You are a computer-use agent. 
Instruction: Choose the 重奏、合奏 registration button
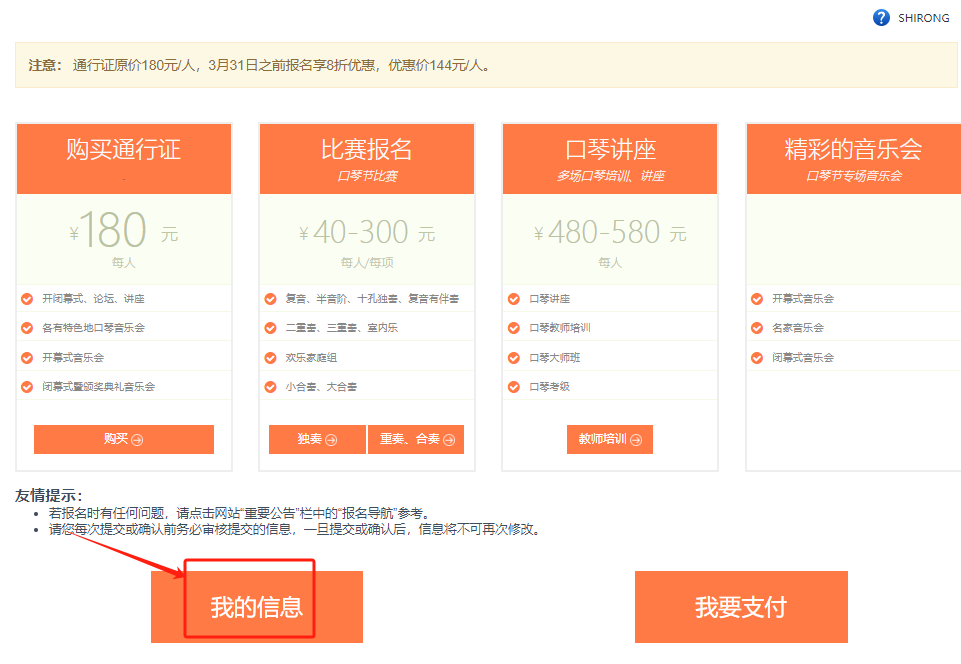pyautogui.click(x=416, y=439)
